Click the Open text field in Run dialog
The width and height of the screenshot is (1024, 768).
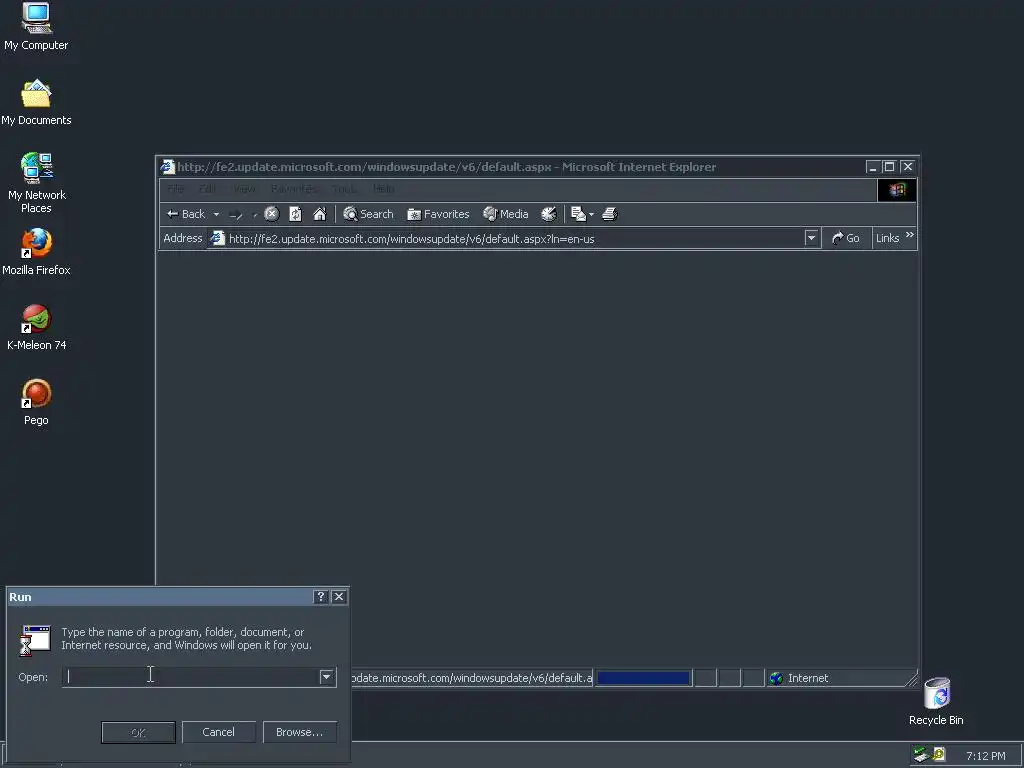point(191,677)
